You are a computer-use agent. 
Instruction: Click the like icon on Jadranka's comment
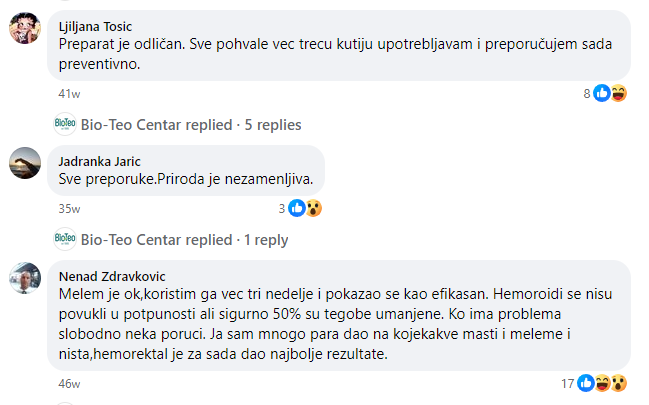(297, 208)
